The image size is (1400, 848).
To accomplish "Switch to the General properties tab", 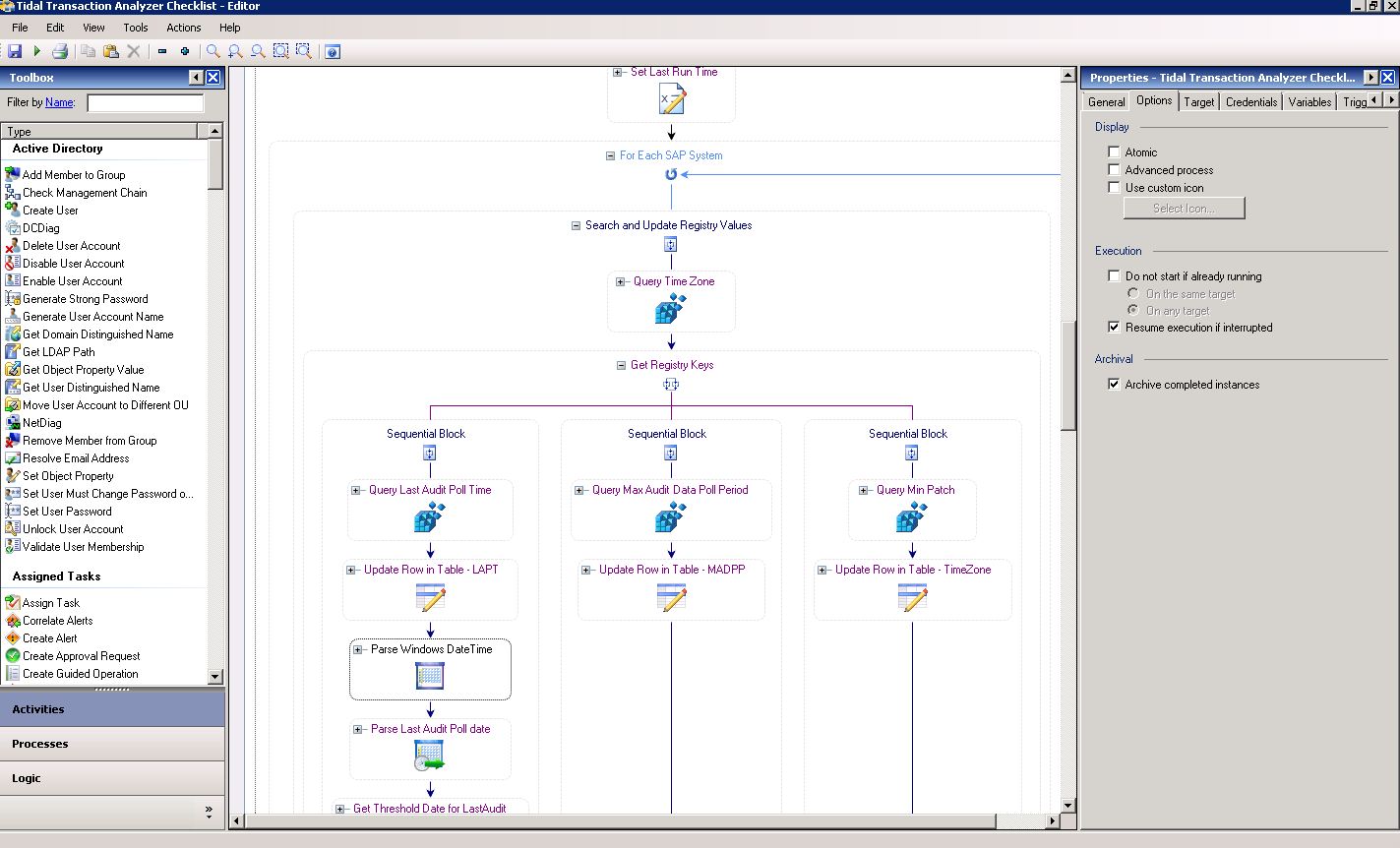I will pos(1107,101).
